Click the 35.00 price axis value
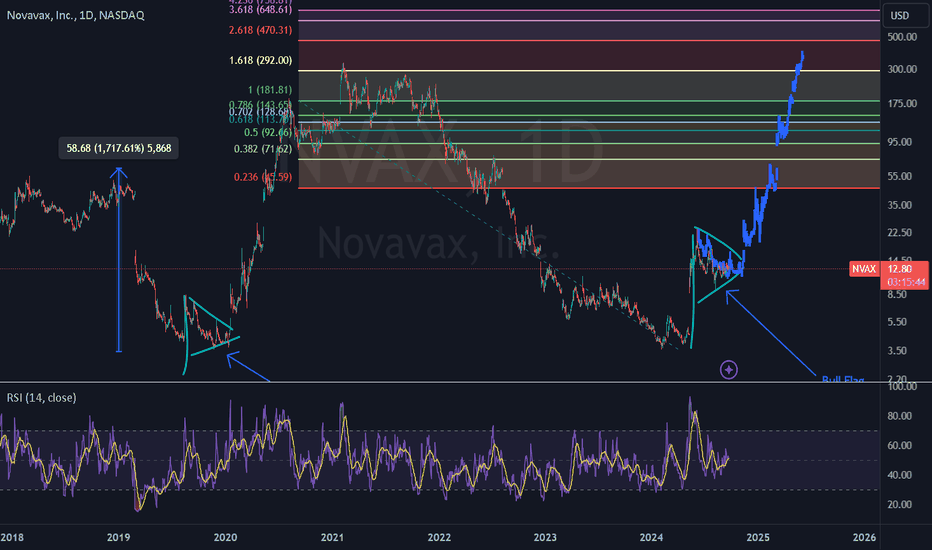The height and width of the screenshot is (550, 932). (x=900, y=205)
